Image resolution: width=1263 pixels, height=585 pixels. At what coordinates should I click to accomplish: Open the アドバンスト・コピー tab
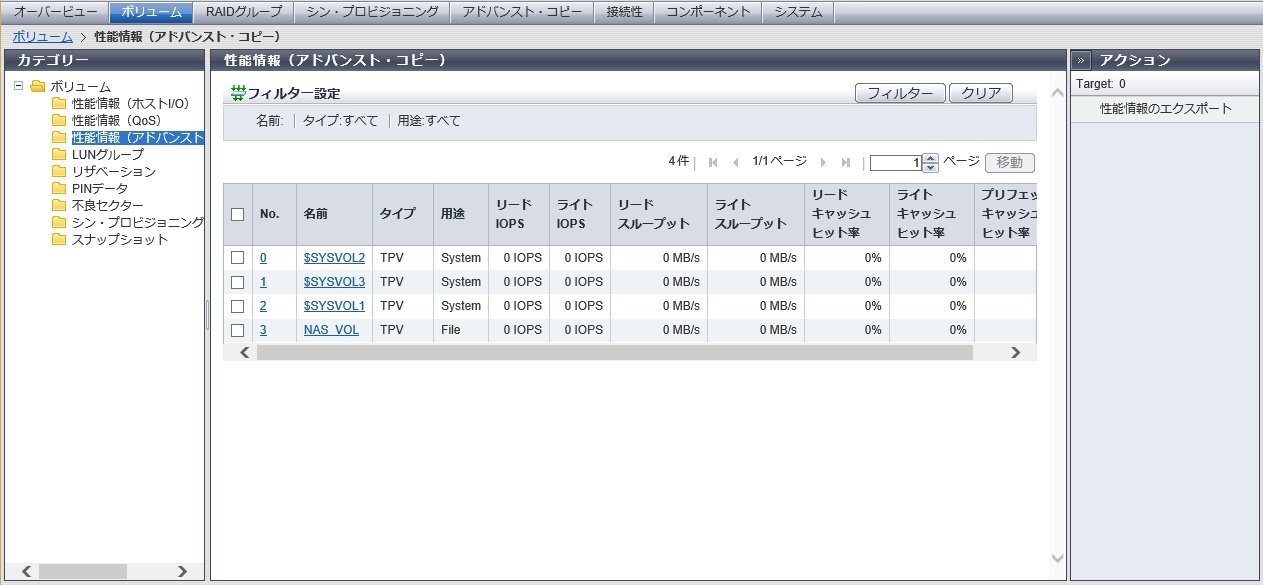coord(521,12)
